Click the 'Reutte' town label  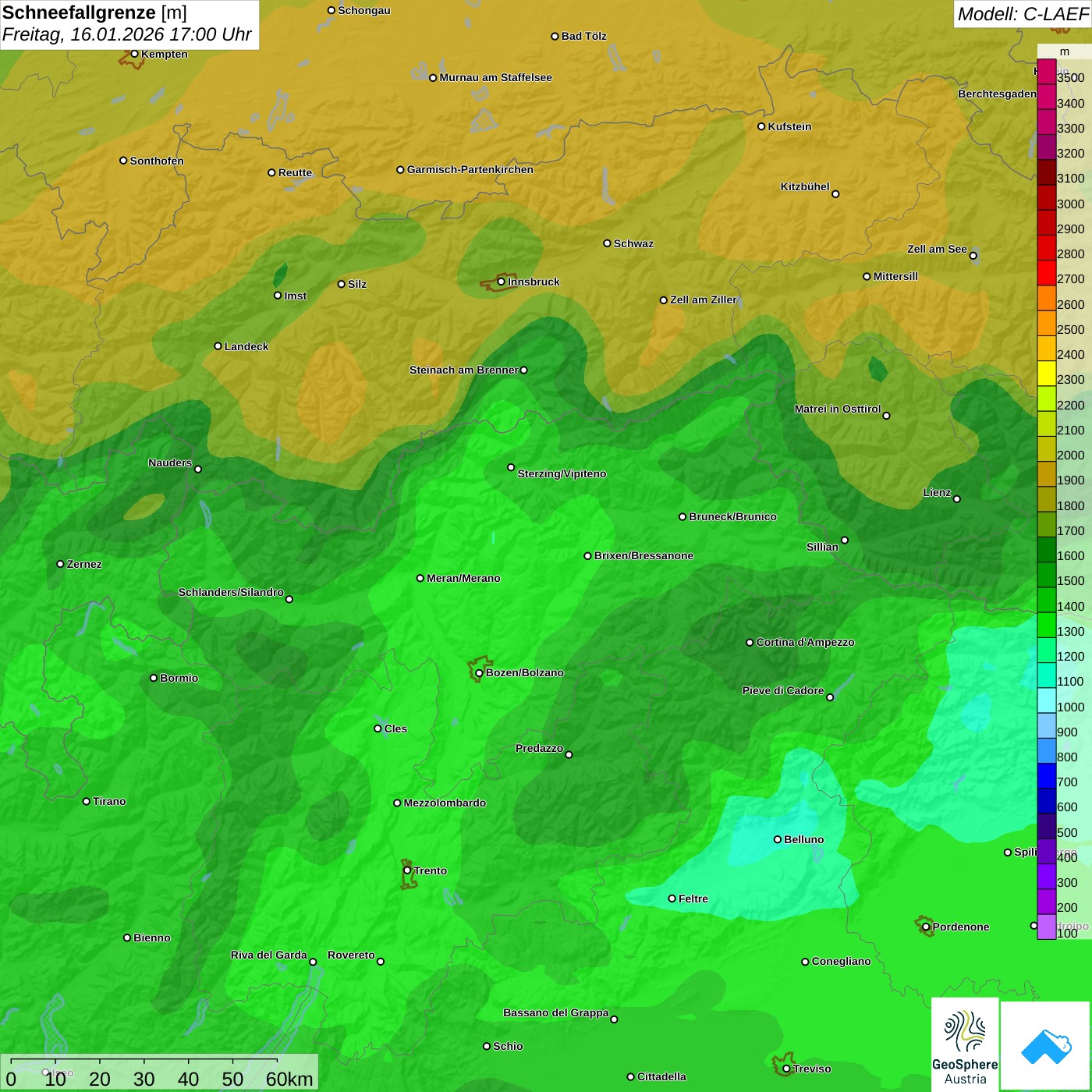(x=295, y=172)
